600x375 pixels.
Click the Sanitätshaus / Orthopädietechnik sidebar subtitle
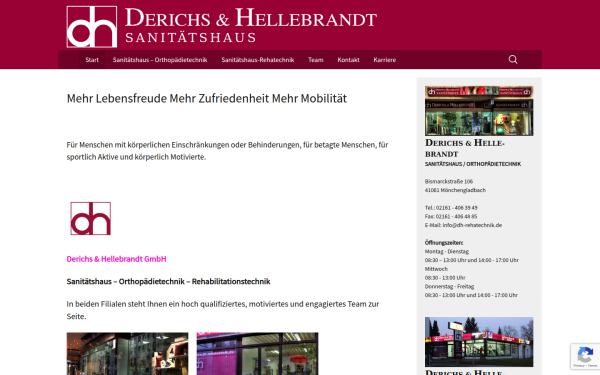point(473,164)
